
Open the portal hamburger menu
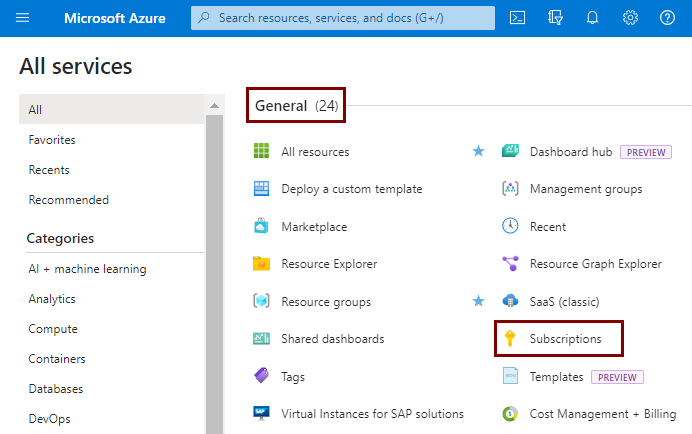23,18
